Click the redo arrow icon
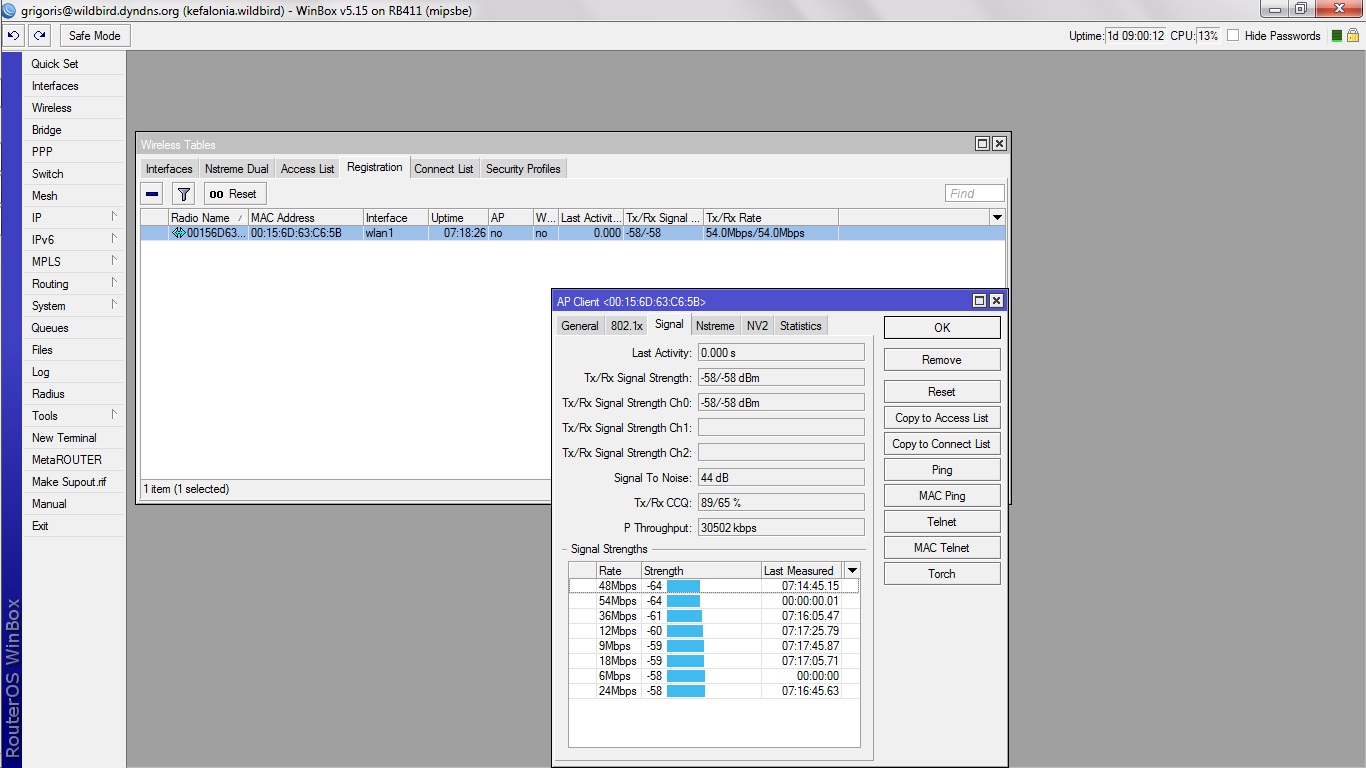Image resolution: width=1366 pixels, height=768 pixels. [x=39, y=36]
